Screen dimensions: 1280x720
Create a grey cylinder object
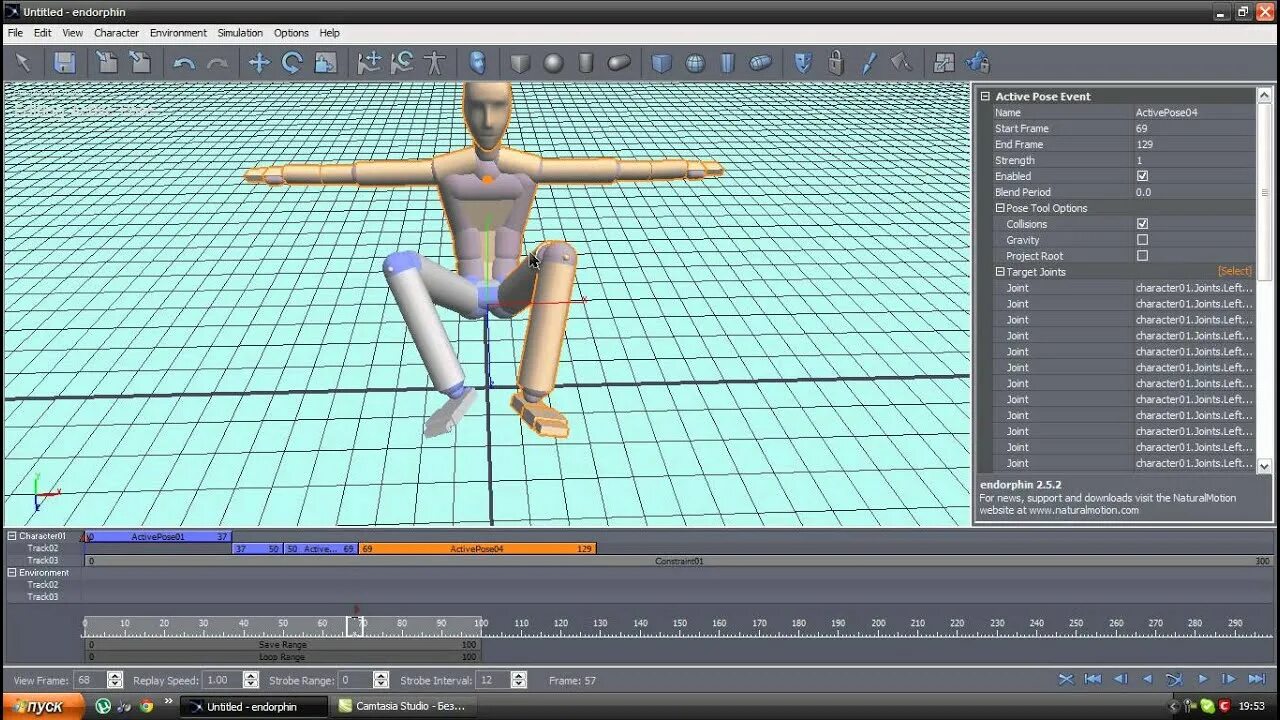coord(586,63)
